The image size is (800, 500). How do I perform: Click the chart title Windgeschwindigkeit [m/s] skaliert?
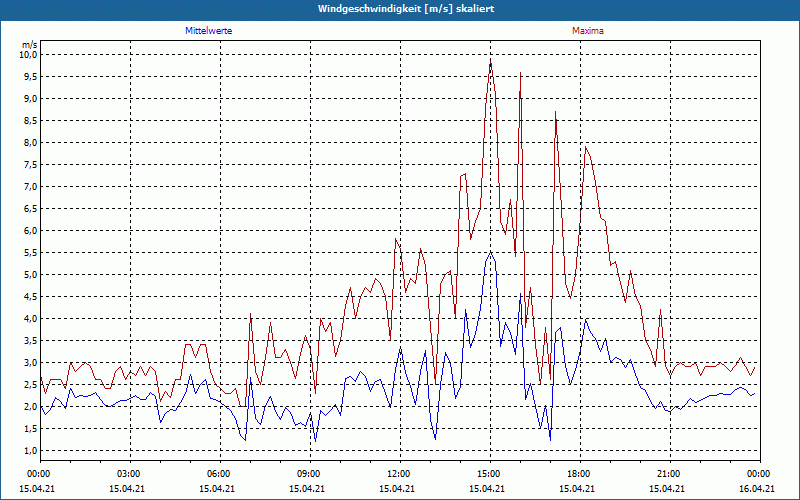point(406,9)
